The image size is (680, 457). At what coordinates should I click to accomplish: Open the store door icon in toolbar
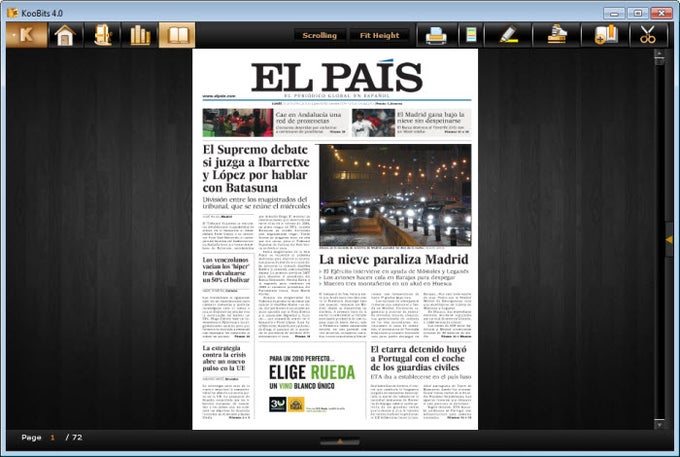103,35
